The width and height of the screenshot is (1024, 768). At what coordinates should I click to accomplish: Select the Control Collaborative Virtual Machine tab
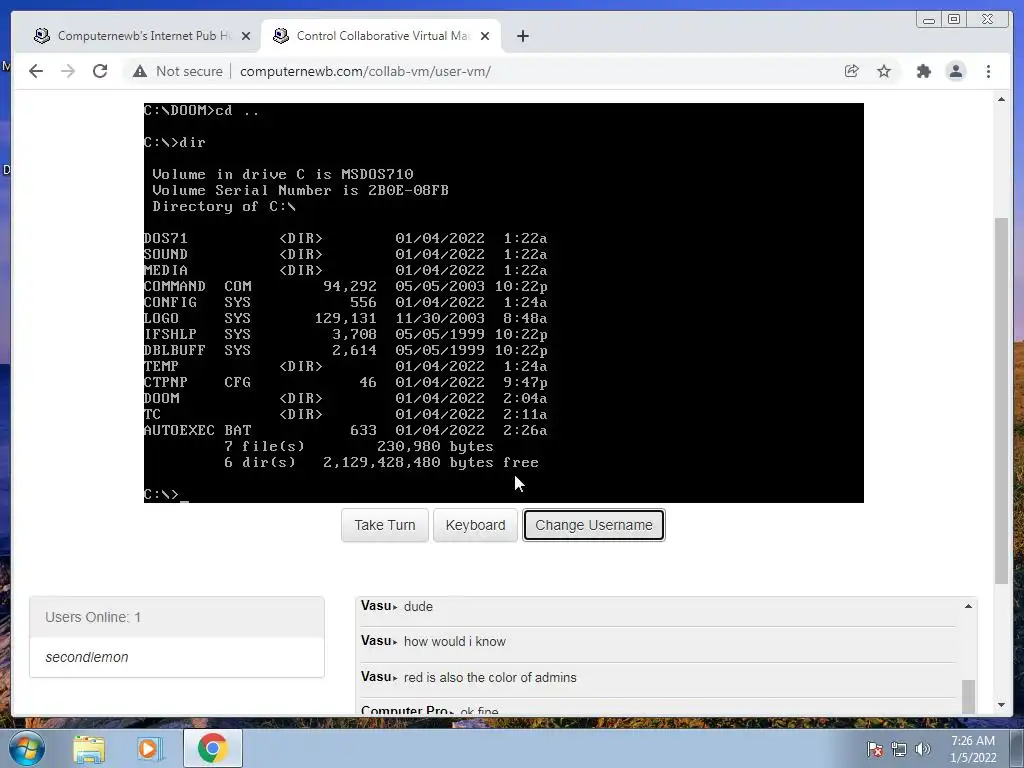[381, 36]
